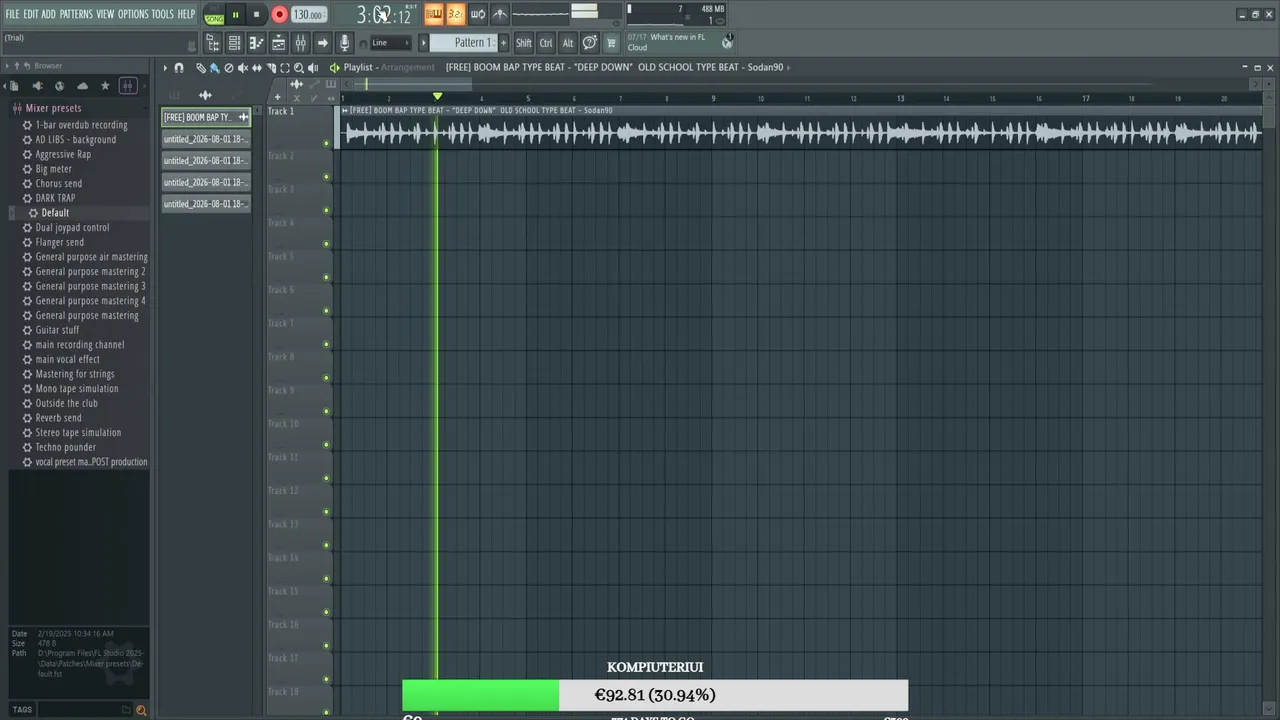Click the browser search magnifier icon
1280x720 pixels.
point(141,710)
